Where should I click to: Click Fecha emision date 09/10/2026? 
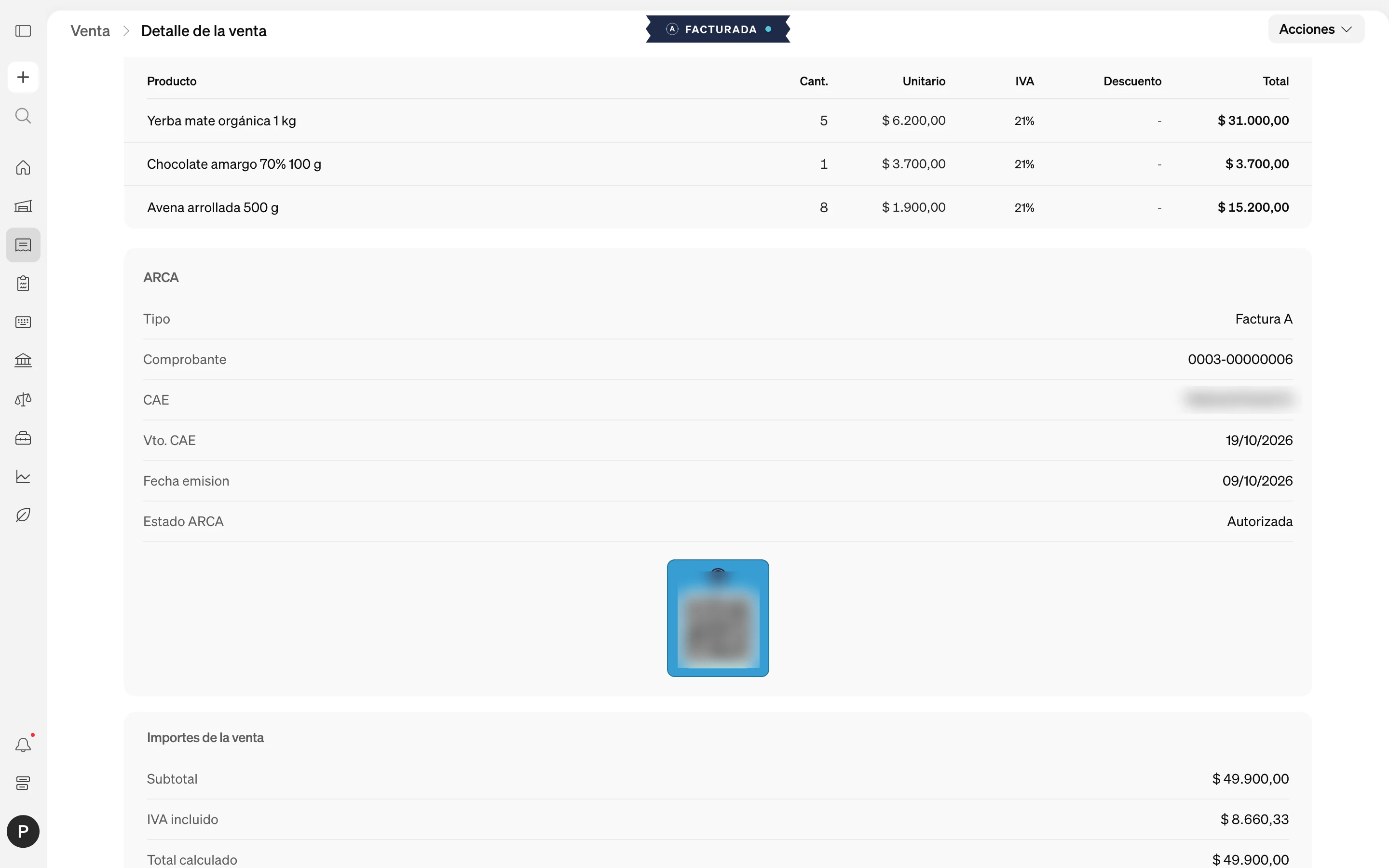click(x=1257, y=480)
